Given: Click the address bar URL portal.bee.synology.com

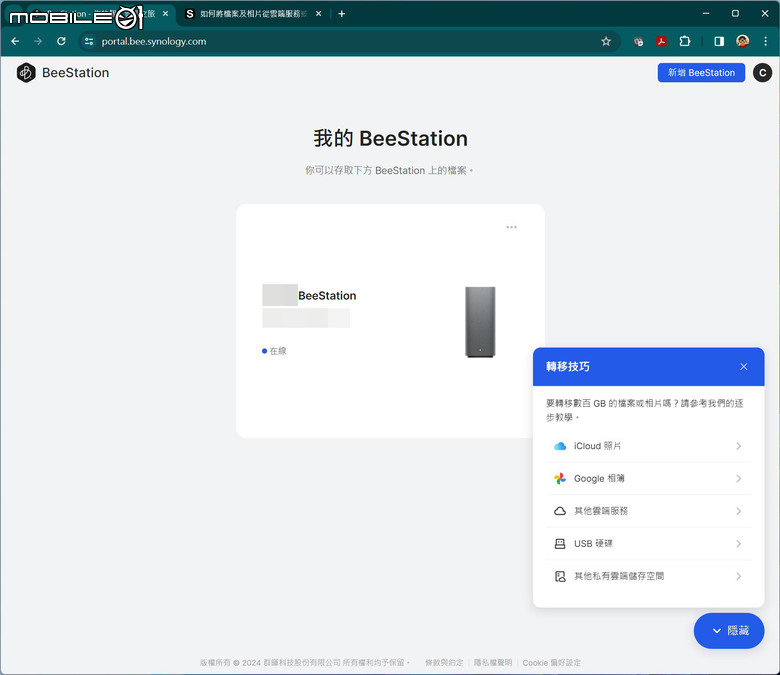Looking at the screenshot, I should (154, 41).
